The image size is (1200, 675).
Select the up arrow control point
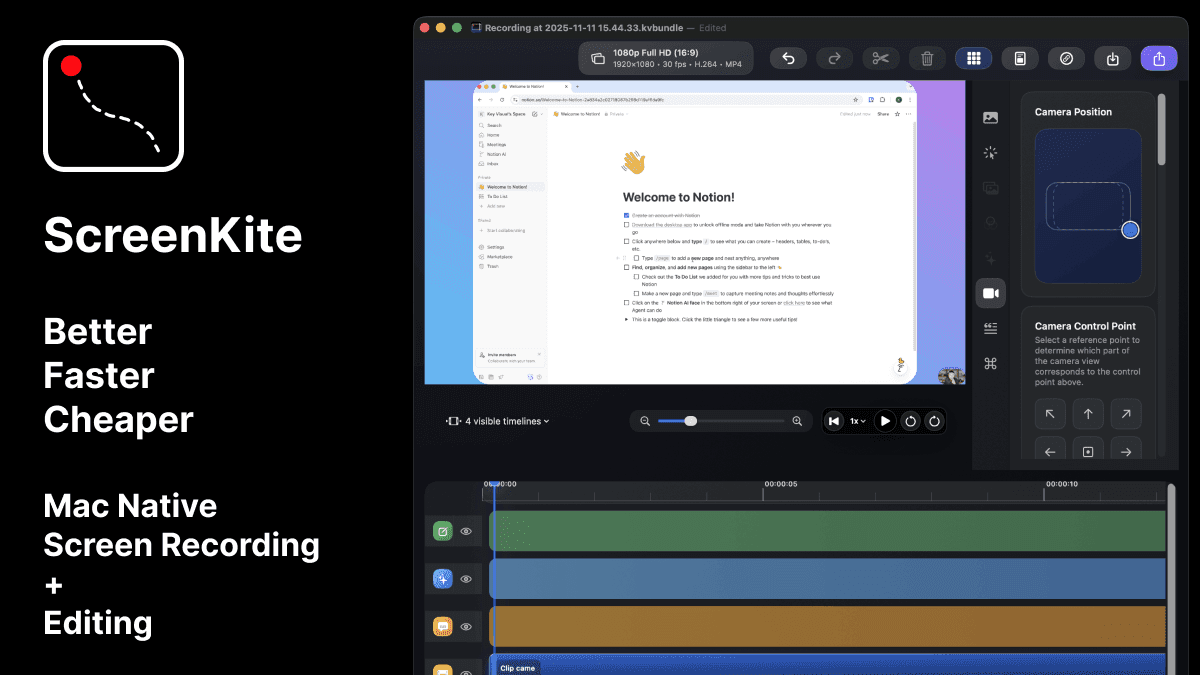pyautogui.click(x=1088, y=413)
